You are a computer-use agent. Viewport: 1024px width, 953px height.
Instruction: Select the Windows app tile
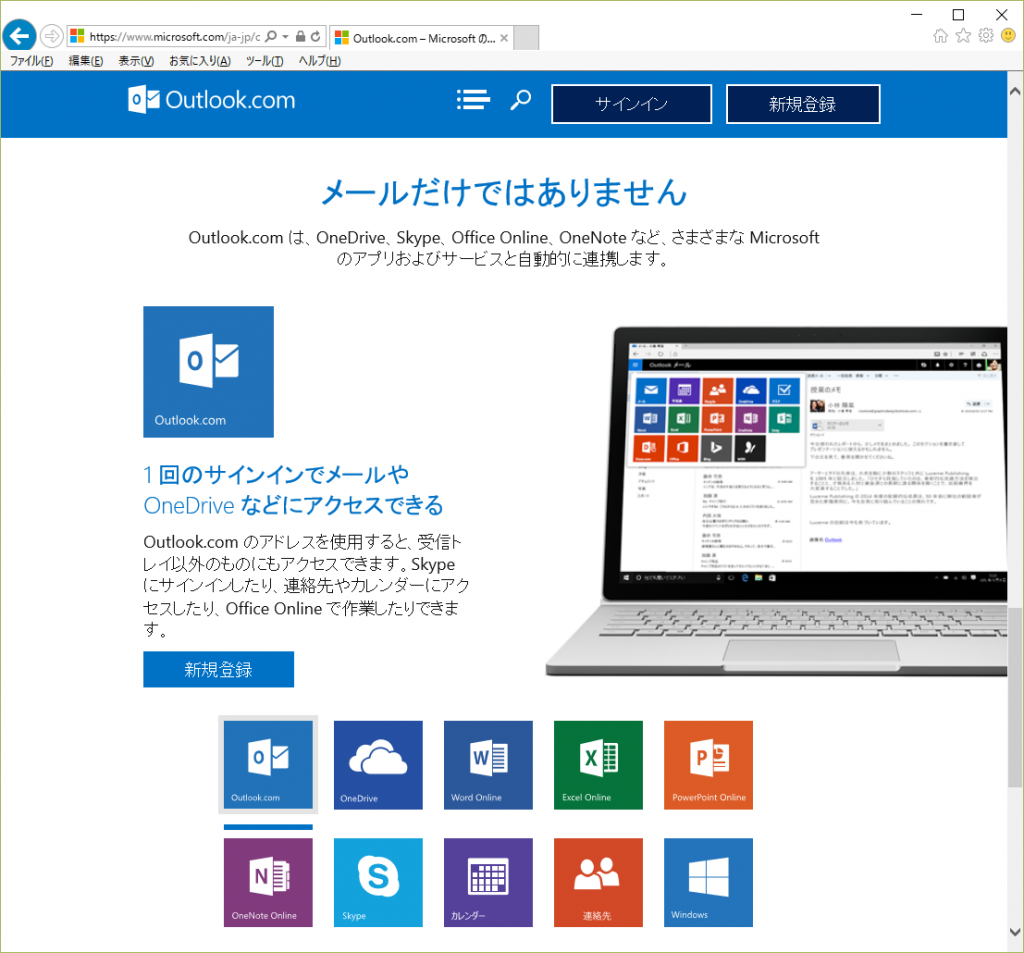709,882
